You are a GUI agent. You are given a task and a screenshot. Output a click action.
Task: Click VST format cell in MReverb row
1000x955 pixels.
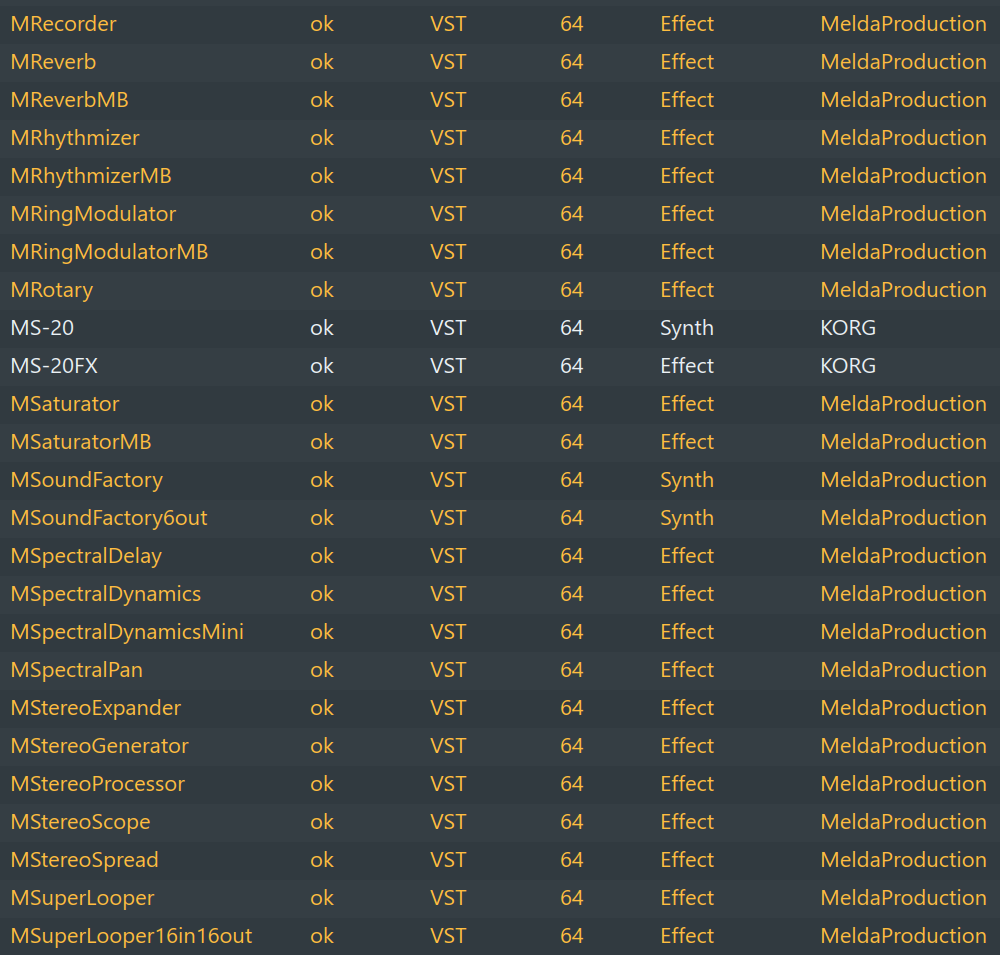[448, 62]
